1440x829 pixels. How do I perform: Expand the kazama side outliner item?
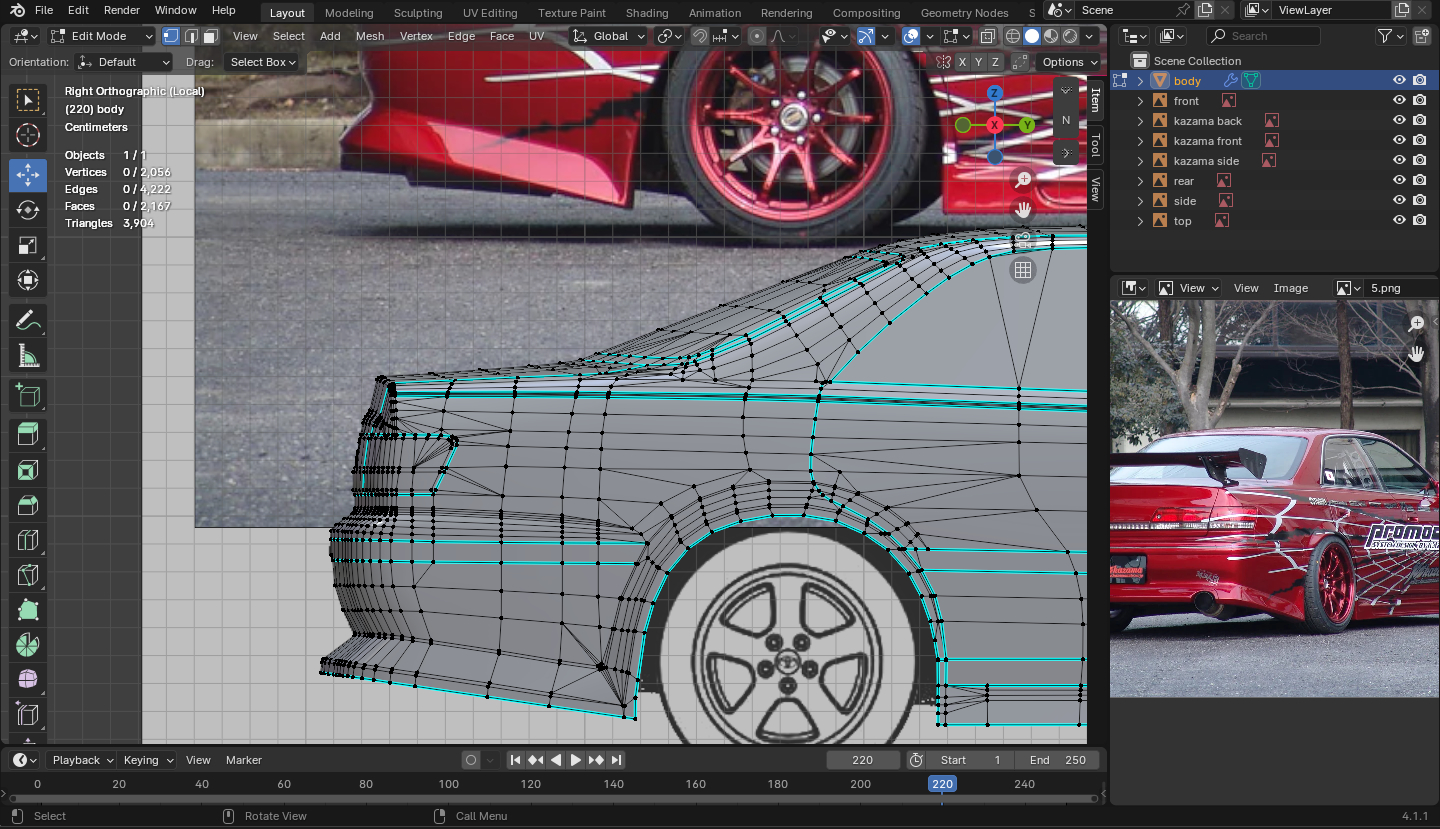click(1141, 161)
